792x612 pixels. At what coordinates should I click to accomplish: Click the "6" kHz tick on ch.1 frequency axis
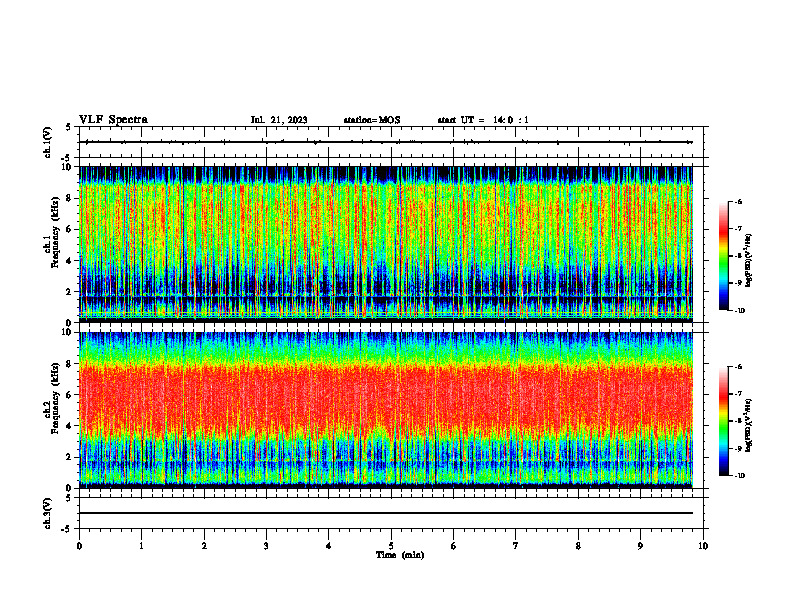point(69,229)
